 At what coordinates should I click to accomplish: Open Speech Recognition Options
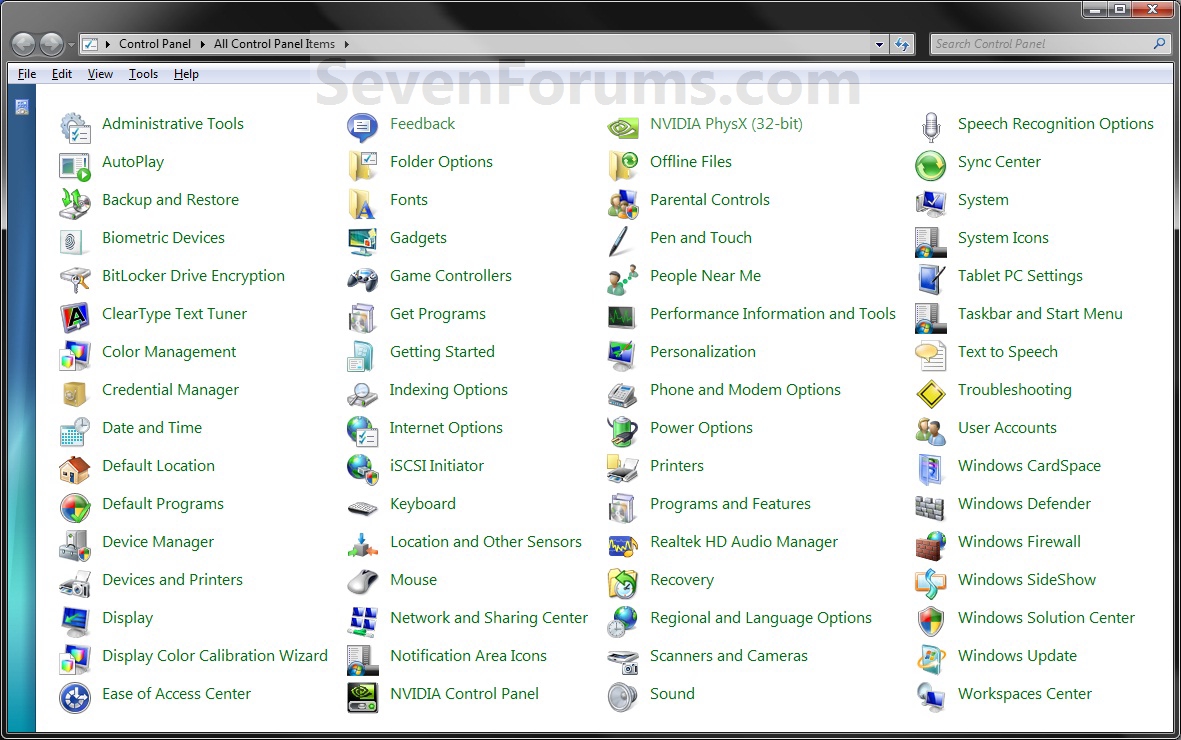[1055, 123]
